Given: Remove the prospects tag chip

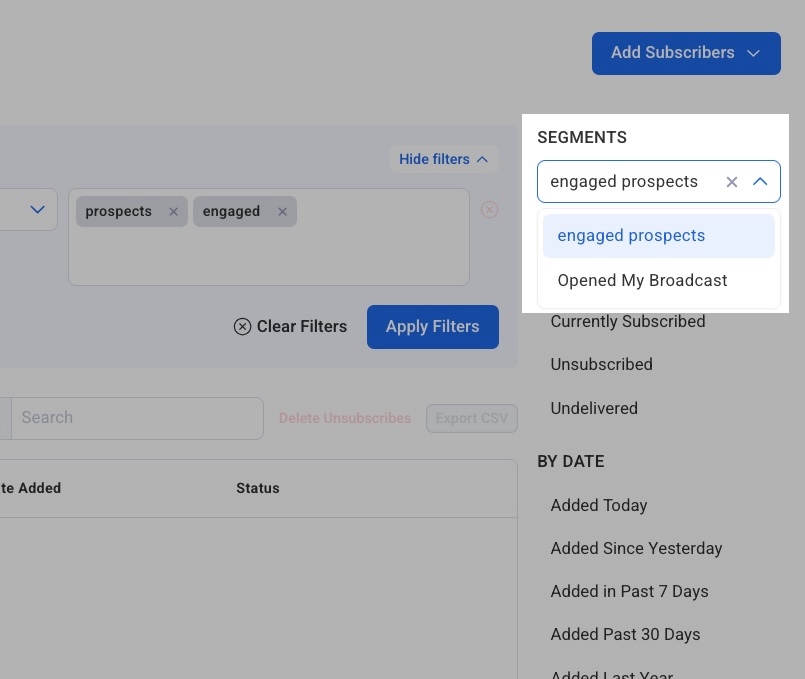Looking at the screenshot, I should (x=173, y=212).
